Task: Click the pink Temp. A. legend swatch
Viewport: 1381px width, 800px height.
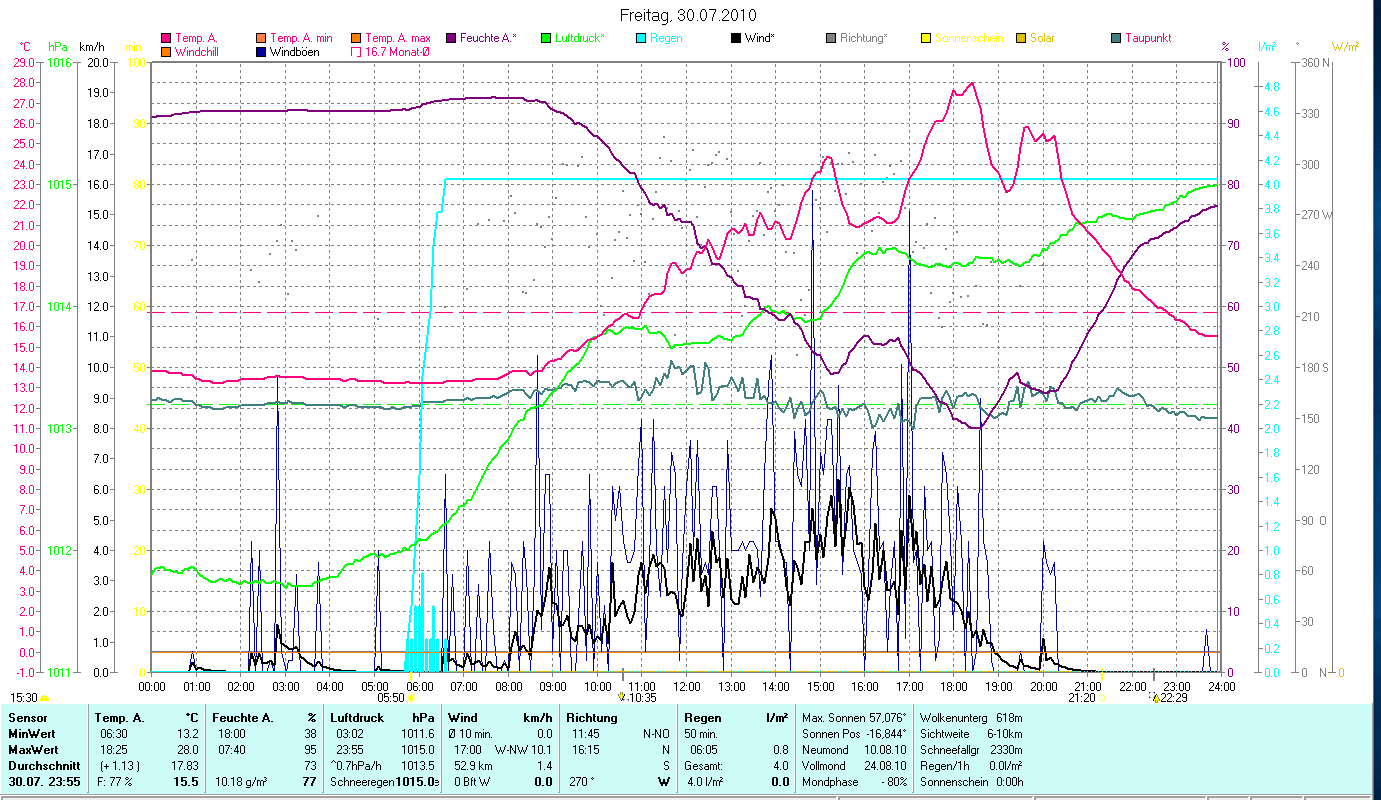Action: pos(165,38)
